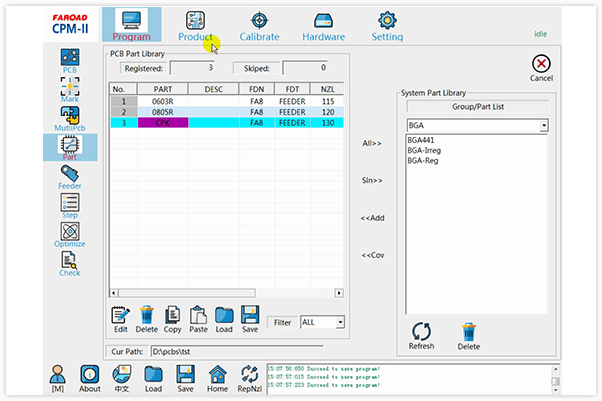Viewport: 602px width, 401px height.
Task: Click the Registered count field
Action: pyautogui.click(x=192, y=68)
